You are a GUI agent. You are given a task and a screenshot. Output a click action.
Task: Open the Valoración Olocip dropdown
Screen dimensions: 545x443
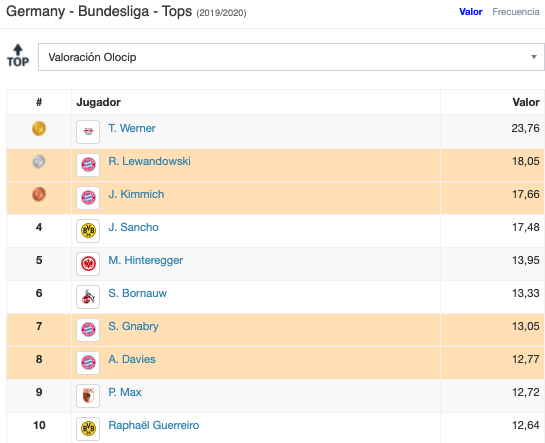[291, 57]
